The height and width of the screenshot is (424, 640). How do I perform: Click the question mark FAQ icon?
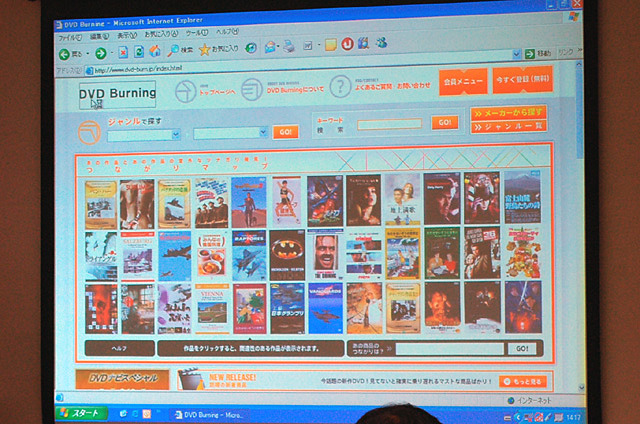(340, 87)
